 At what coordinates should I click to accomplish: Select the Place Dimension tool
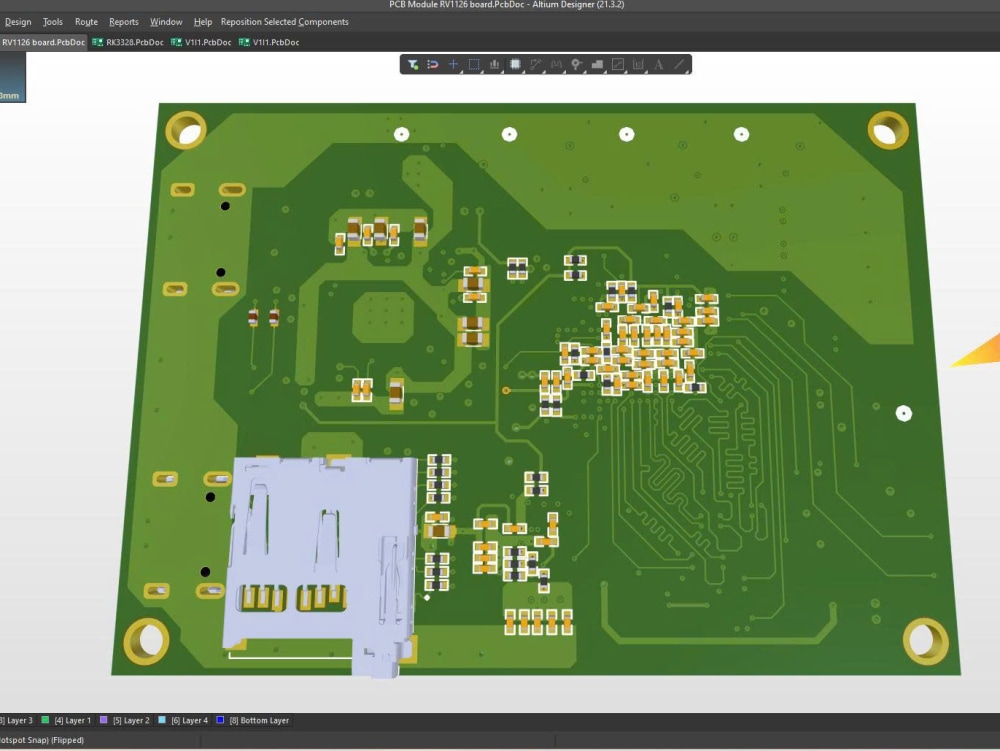638,64
